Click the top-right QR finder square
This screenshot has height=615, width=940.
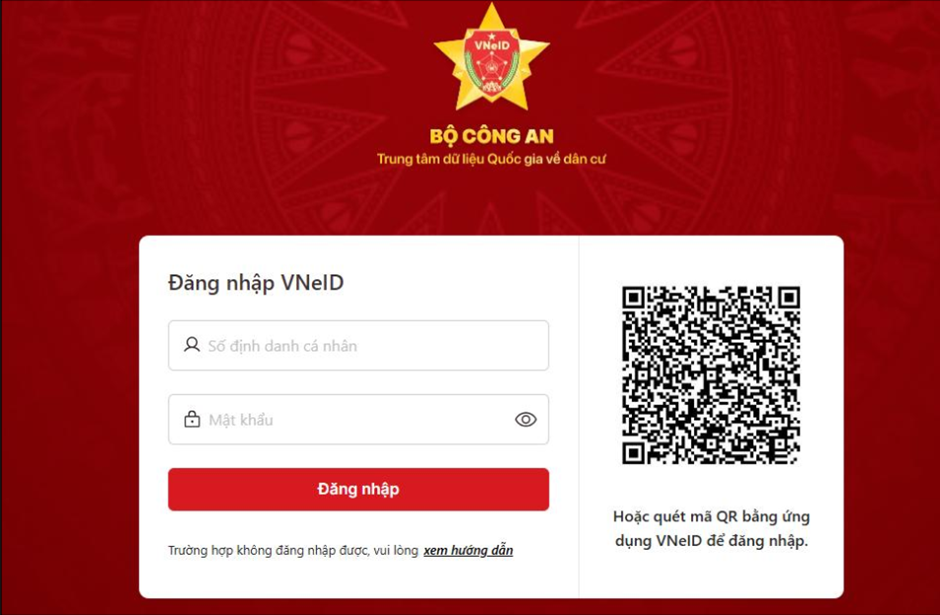789,297
